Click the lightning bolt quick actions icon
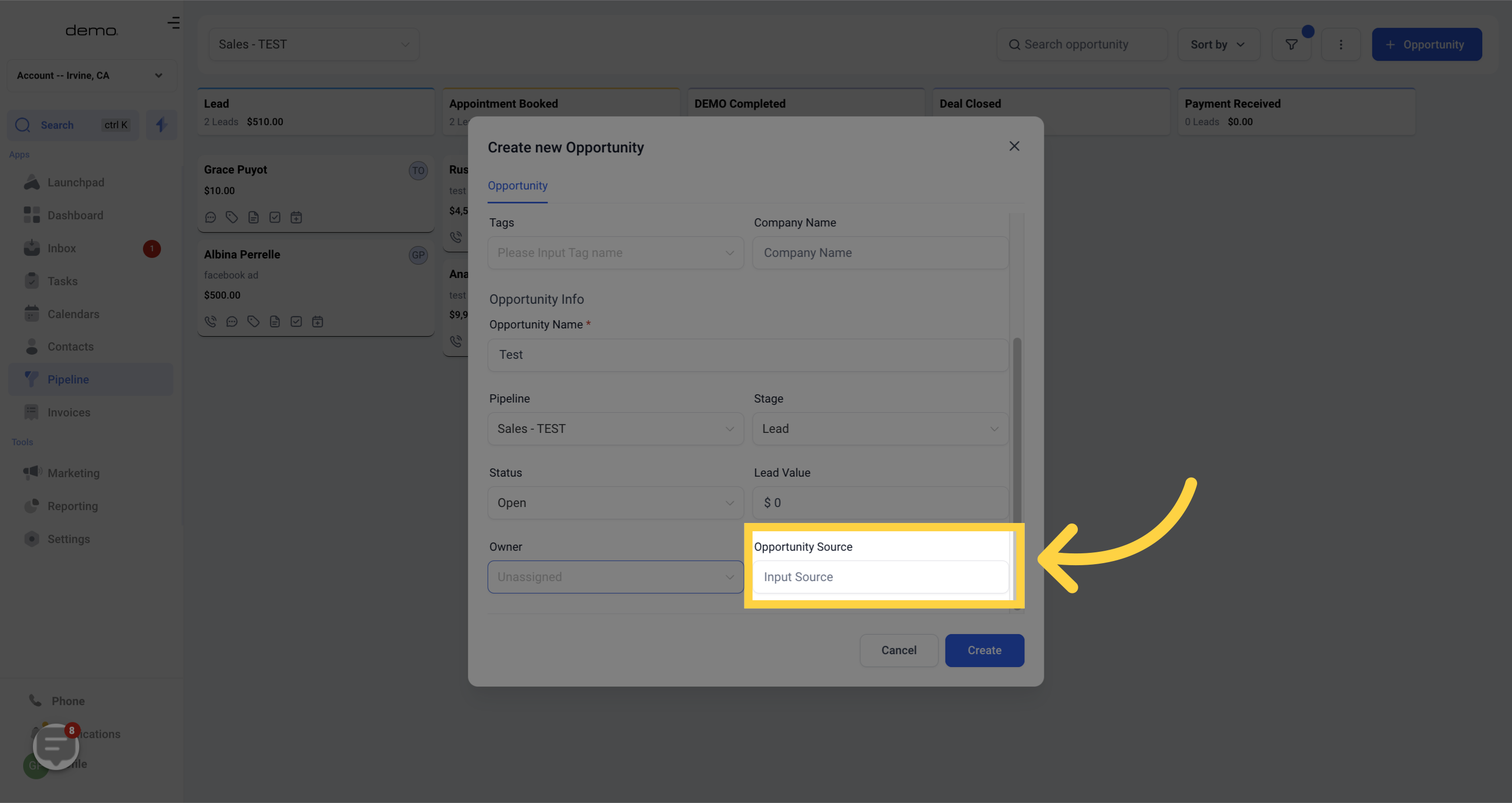This screenshot has height=803, width=1512. tap(162, 125)
